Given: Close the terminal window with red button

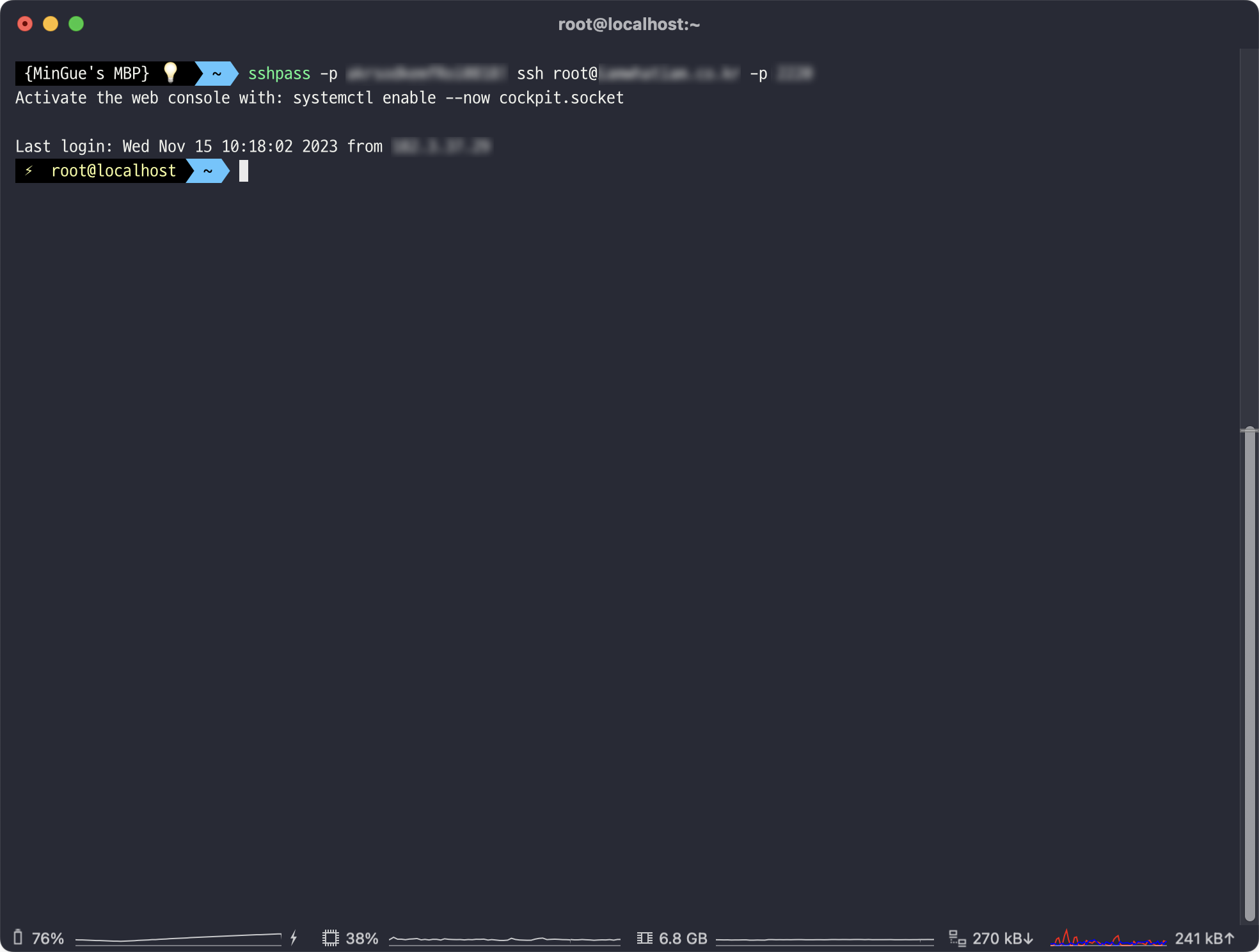Looking at the screenshot, I should coord(25,24).
